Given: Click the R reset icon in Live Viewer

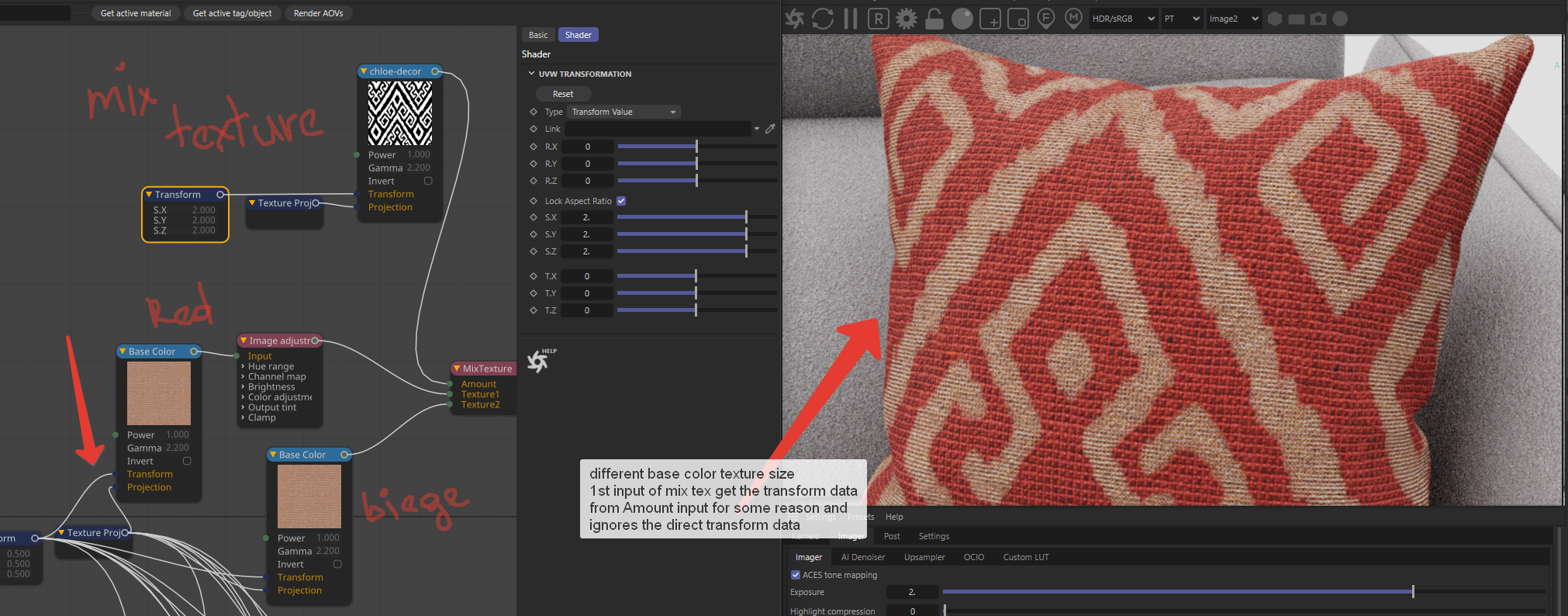Looking at the screenshot, I should [878, 18].
